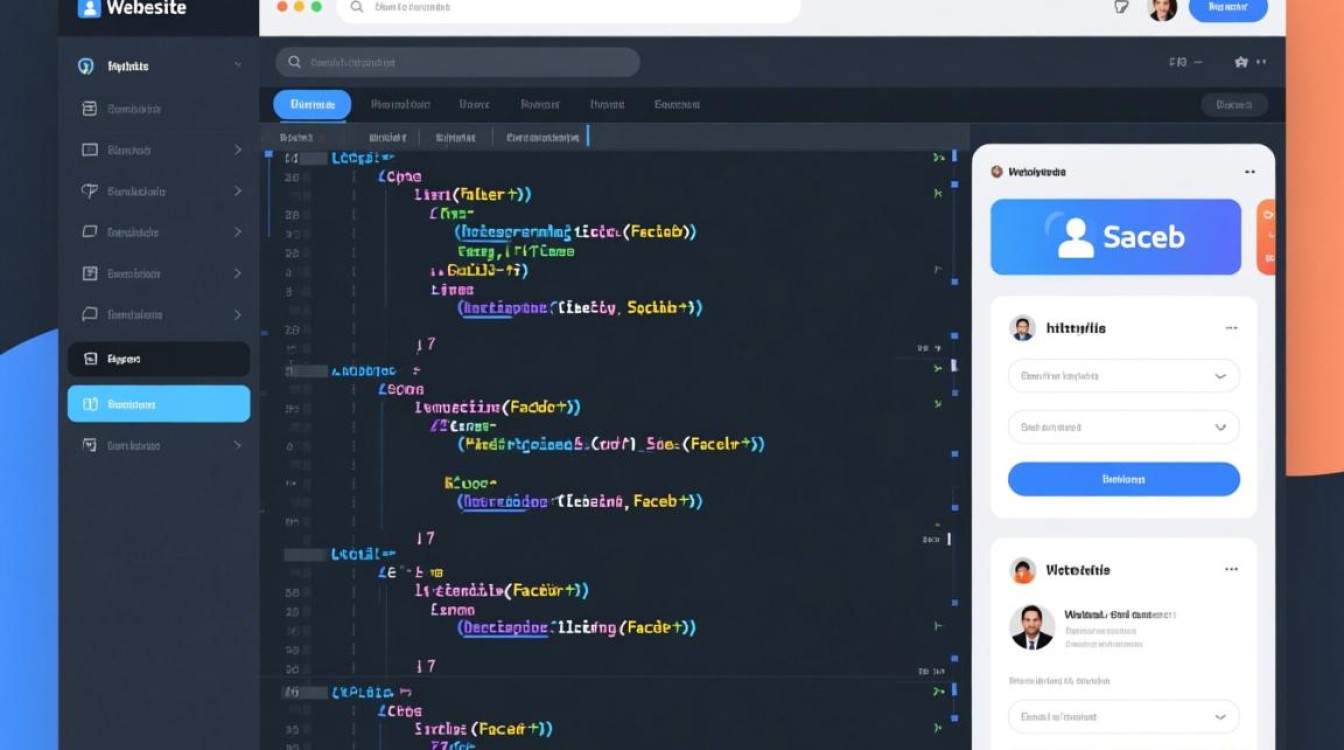Click the Webesite brand name text
Image resolution: width=1344 pixels, height=750 pixels.
tap(145, 8)
